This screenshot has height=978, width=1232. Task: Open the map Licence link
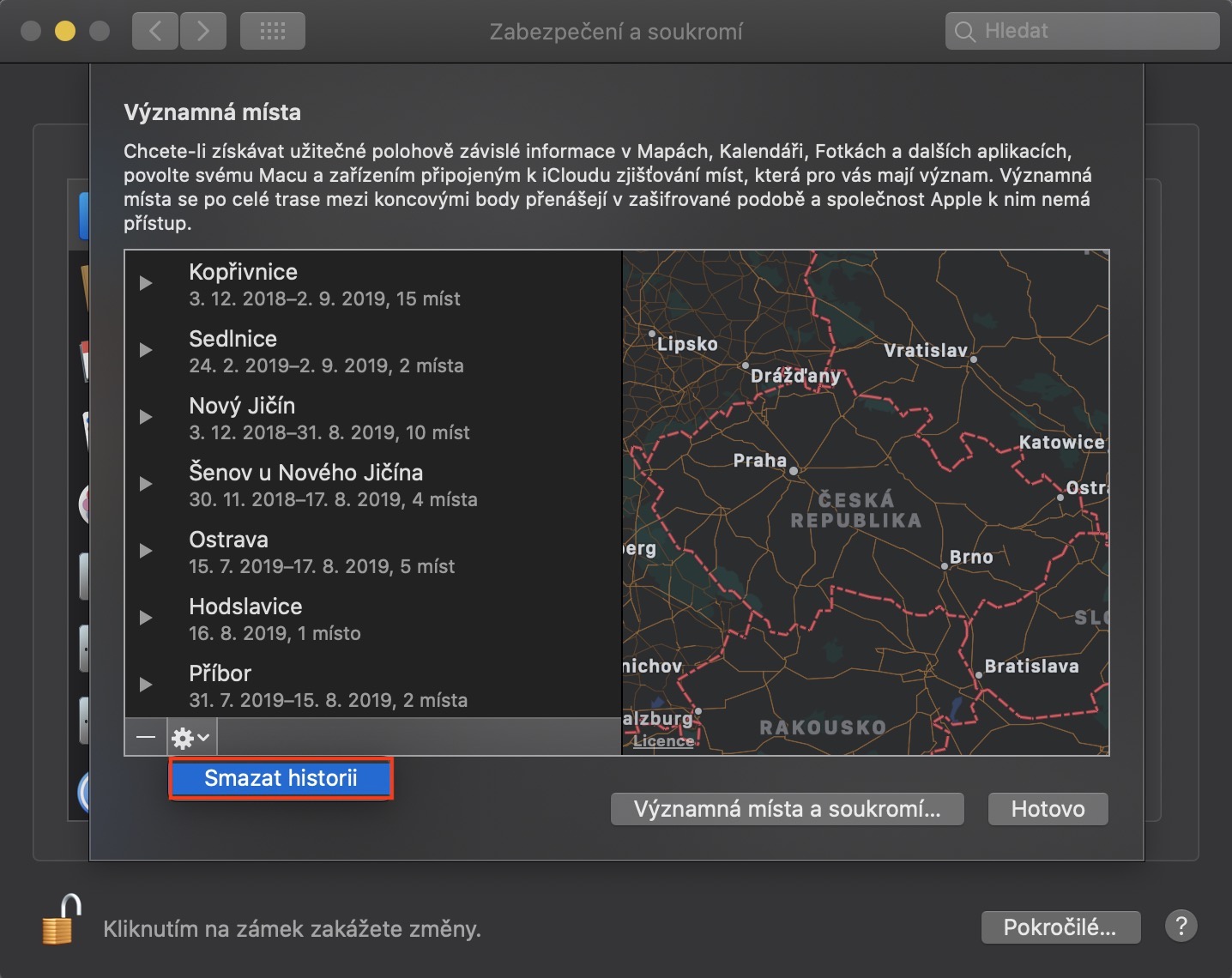663,741
